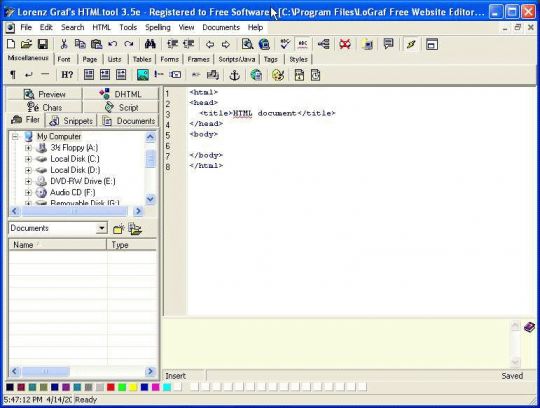Open the File menu
The height and width of the screenshot is (408, 540).
[x=26, y=27]
